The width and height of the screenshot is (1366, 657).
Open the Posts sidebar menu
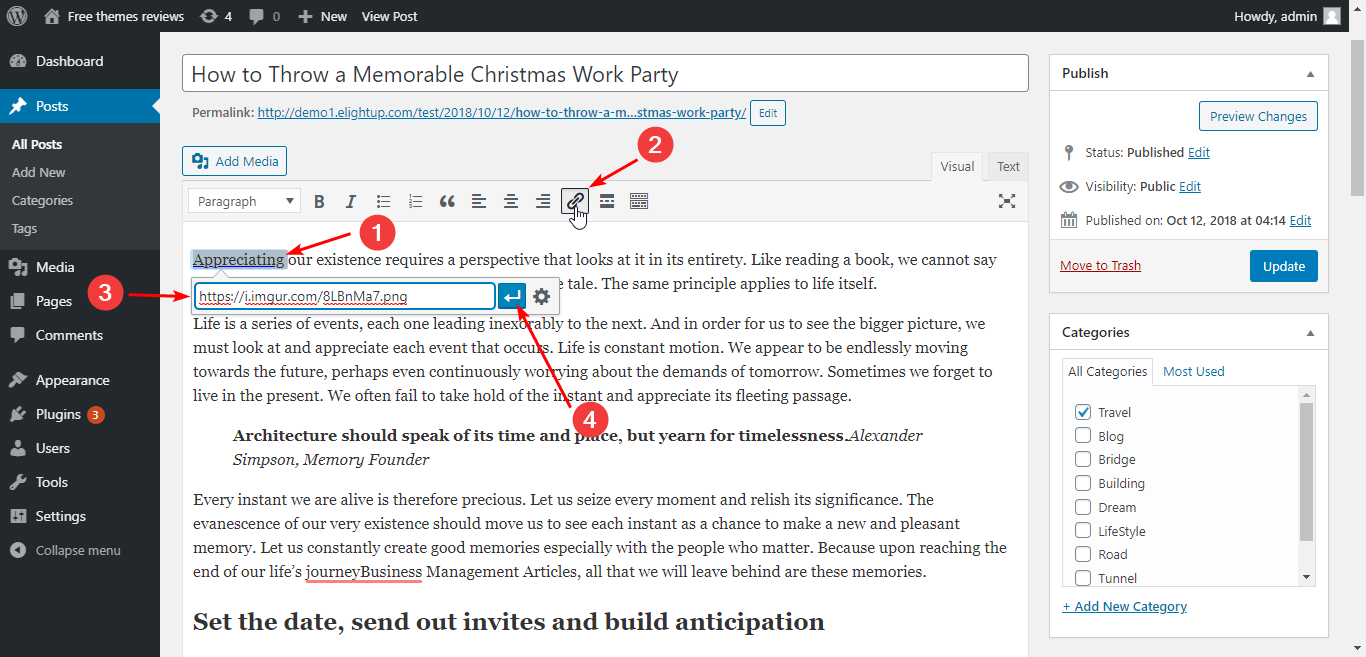click(x=80, y=106)
